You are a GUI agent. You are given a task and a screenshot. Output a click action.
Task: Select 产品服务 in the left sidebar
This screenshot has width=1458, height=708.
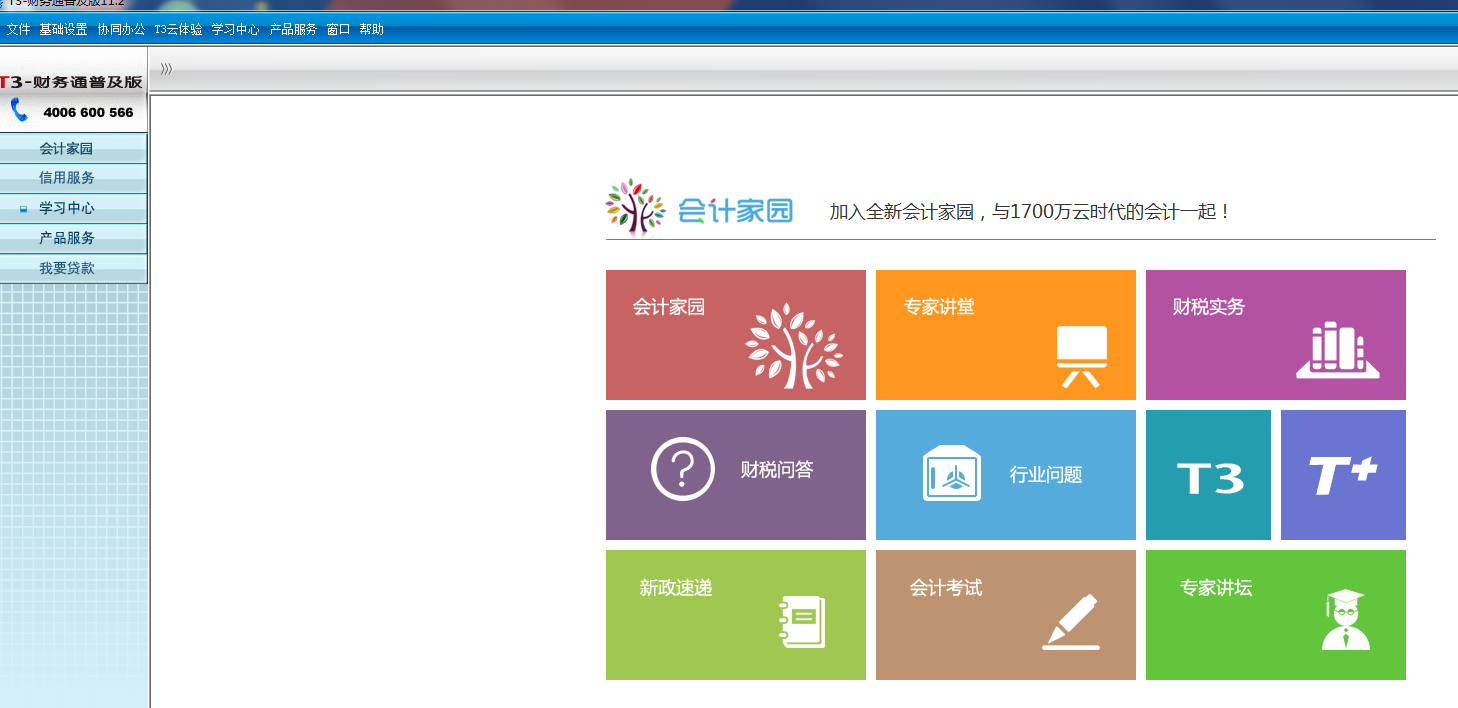pos(74,238)
